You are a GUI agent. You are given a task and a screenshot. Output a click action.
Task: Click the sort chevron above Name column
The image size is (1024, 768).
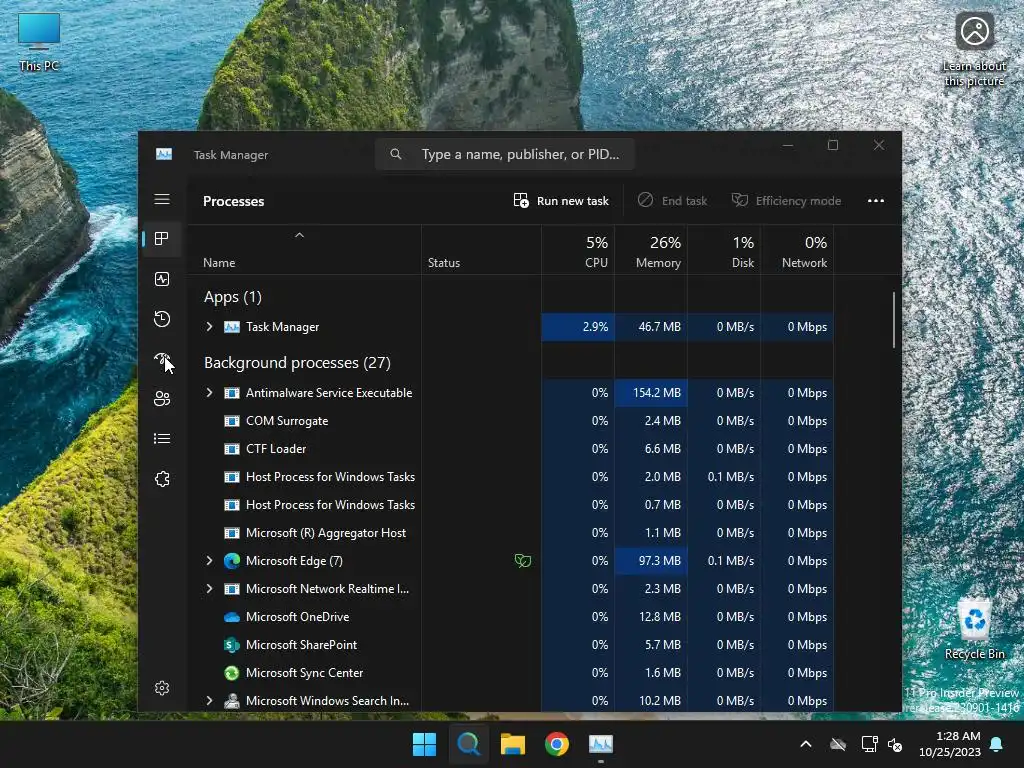299,235
